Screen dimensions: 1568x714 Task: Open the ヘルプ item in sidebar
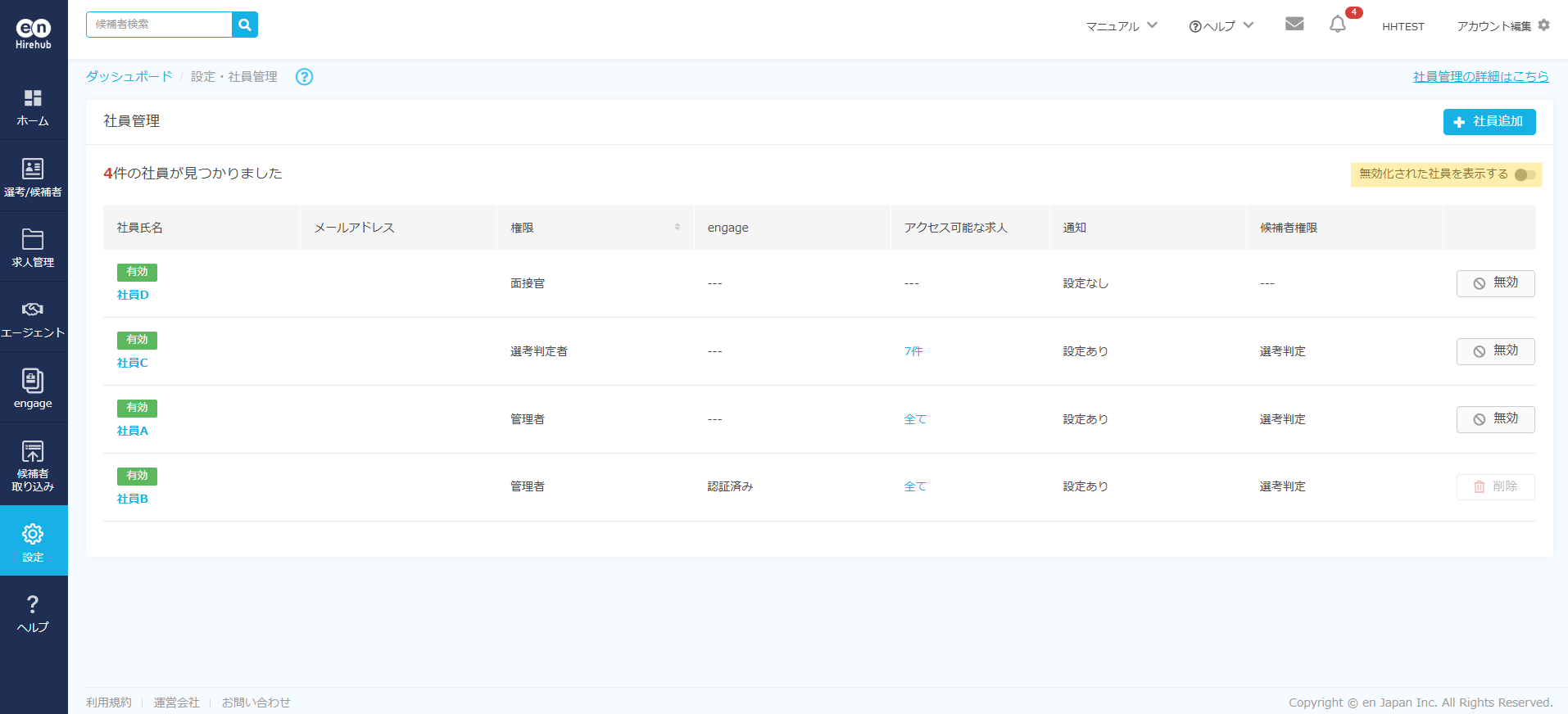point(33,613)
